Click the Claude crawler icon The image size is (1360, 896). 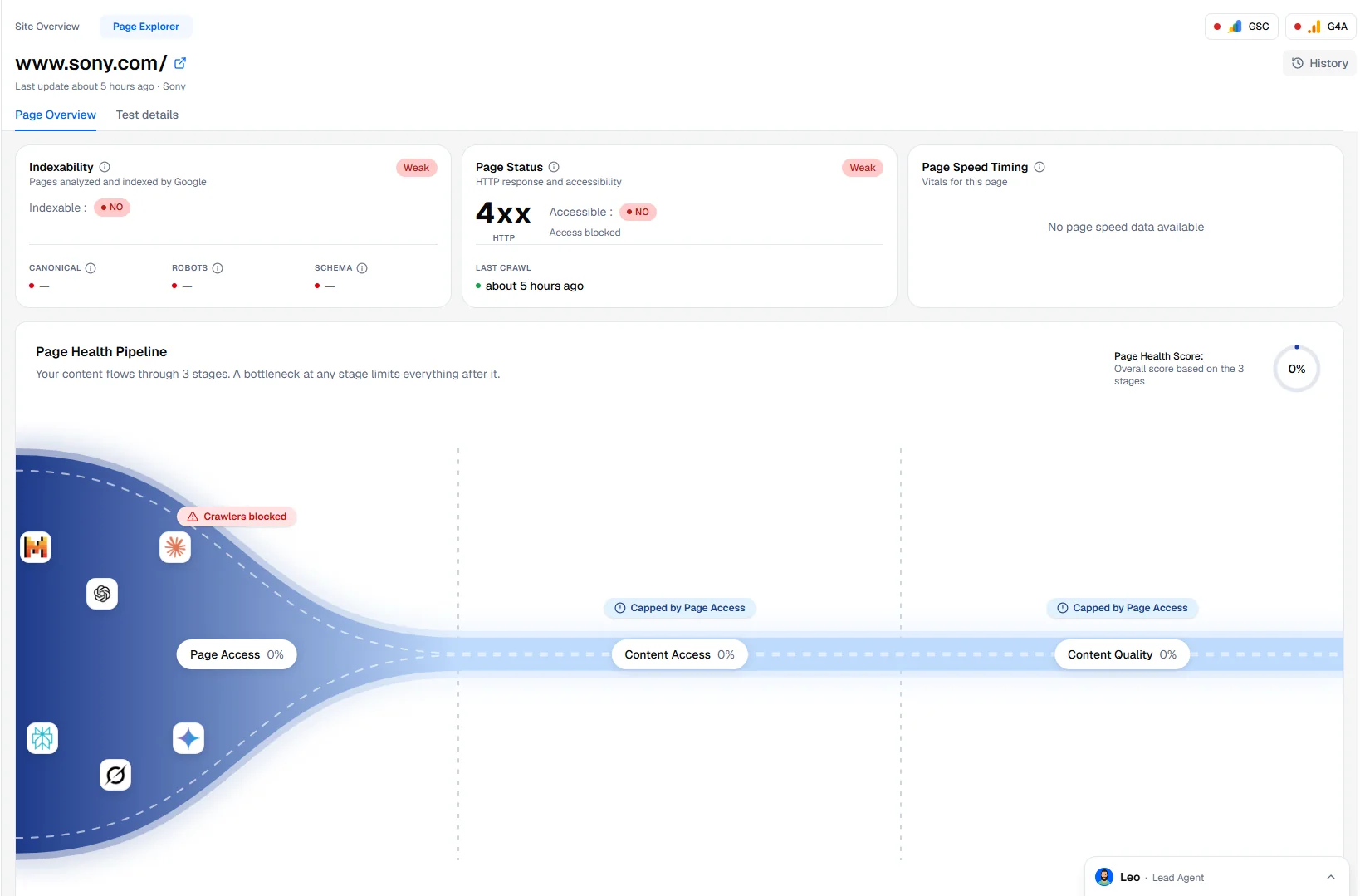click(175, 547)
